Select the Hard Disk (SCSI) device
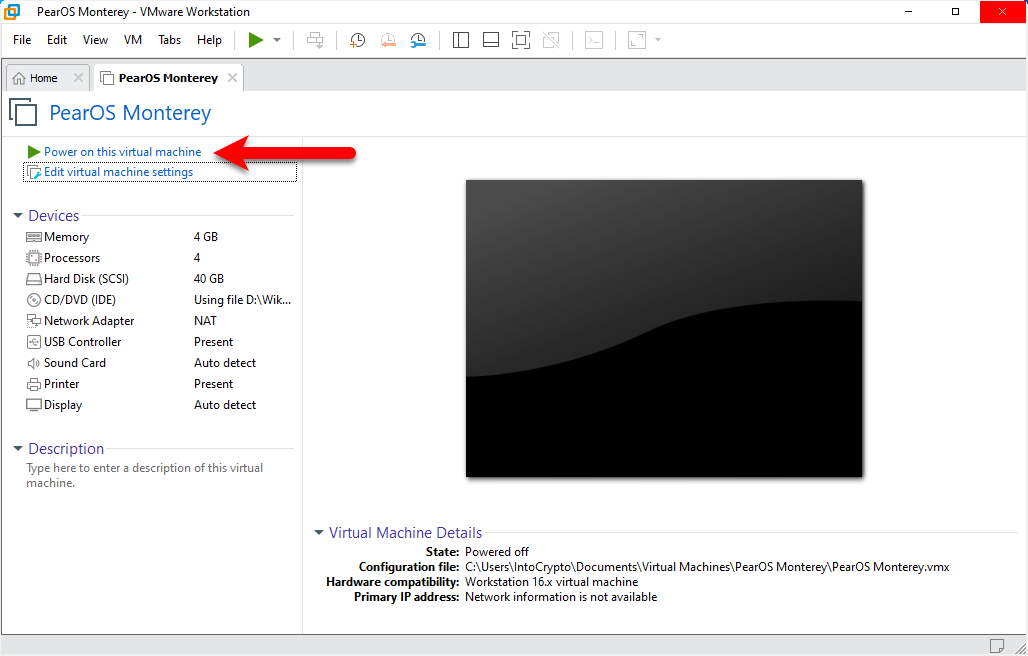Viewport: 1028px width, 656px height. 159,279
